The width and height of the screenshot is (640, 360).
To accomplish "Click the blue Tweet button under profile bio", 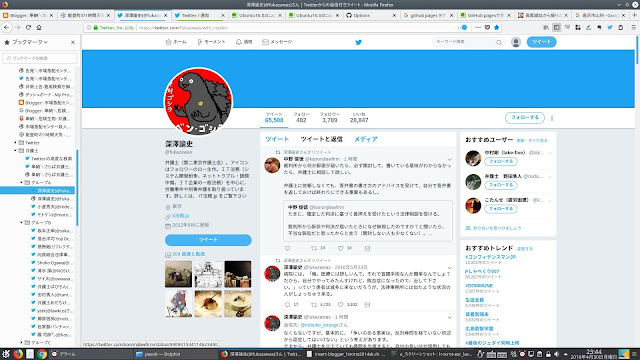I will 208,240.
